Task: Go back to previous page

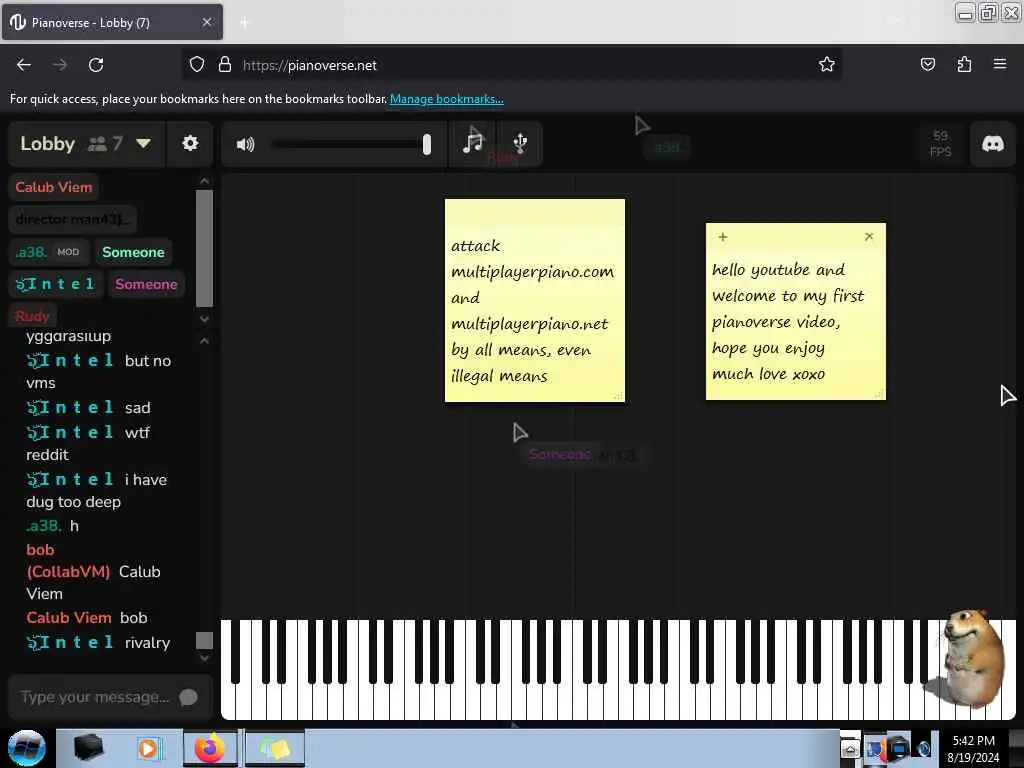Action: click(24, 65)
